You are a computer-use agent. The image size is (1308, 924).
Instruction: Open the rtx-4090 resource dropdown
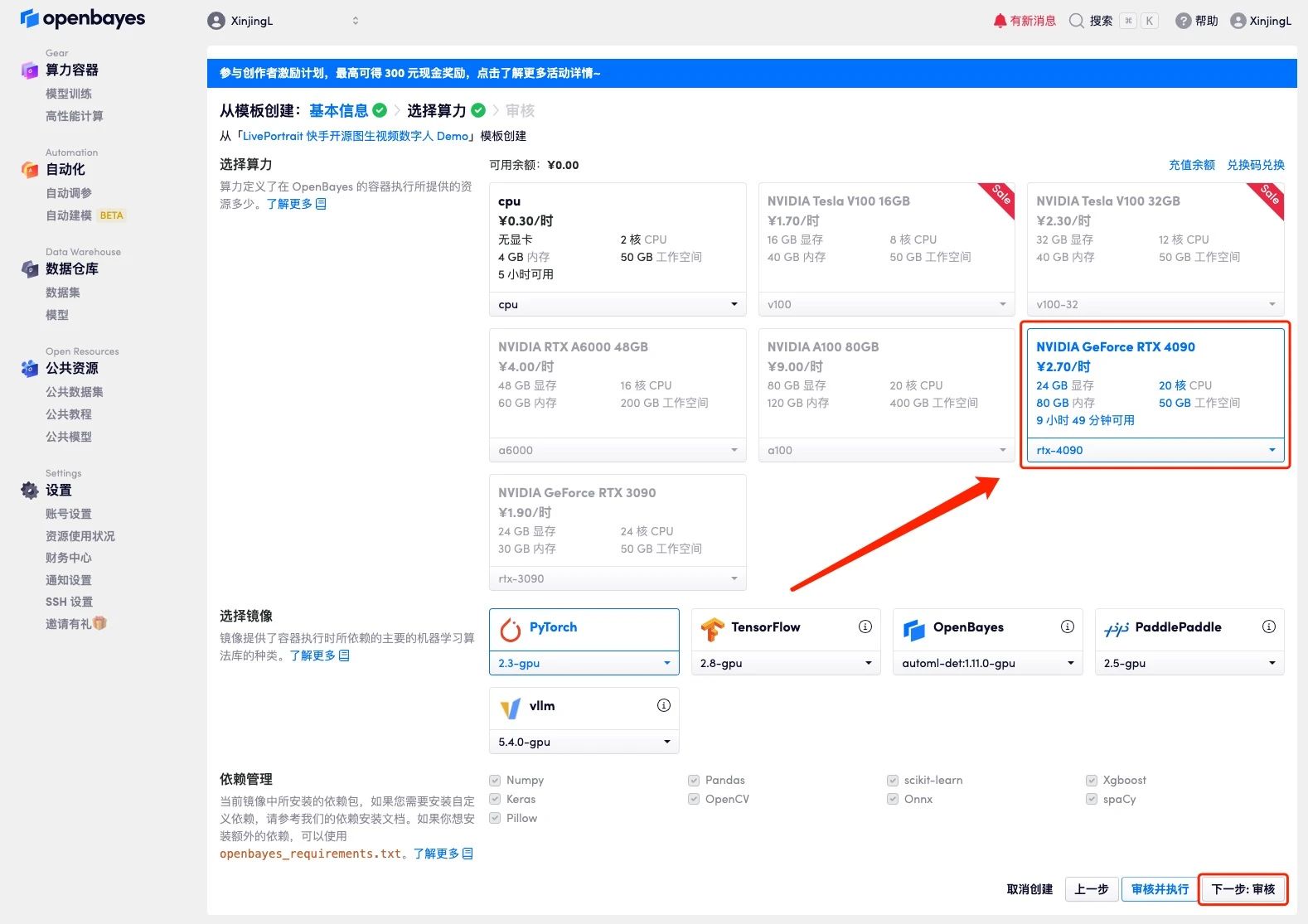1155,450
